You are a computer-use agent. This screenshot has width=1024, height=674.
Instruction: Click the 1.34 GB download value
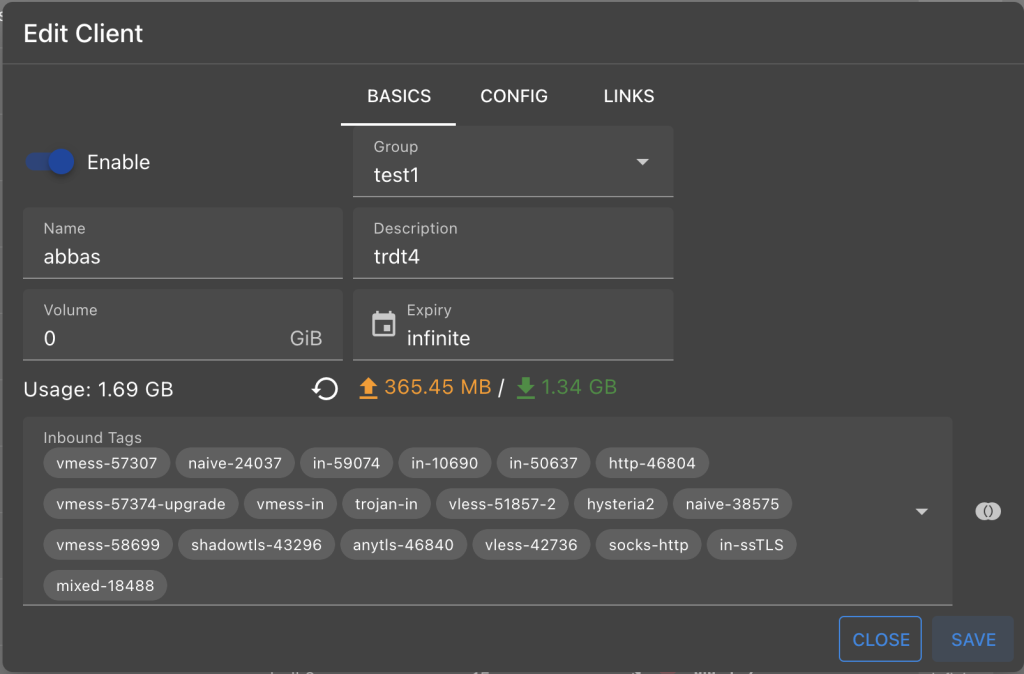[579, 387]
